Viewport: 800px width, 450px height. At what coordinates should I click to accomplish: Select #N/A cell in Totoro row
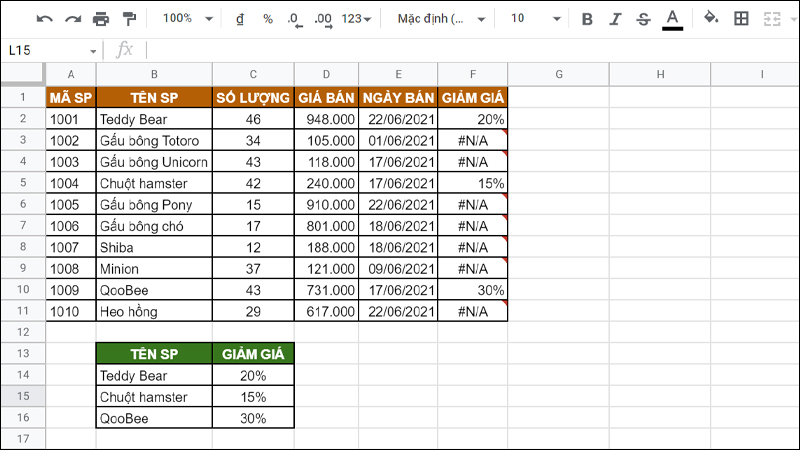click(472, 140)
